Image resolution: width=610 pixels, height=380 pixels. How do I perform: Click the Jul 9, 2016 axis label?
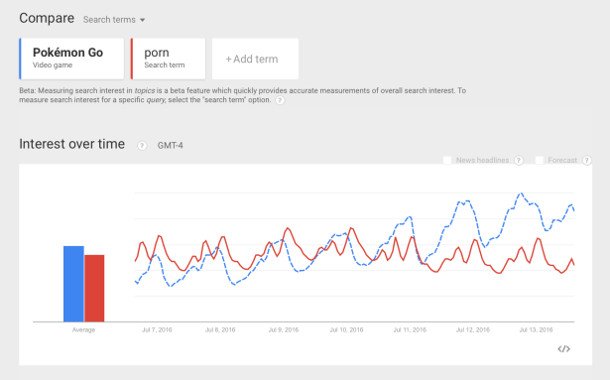tap(284, 330)
